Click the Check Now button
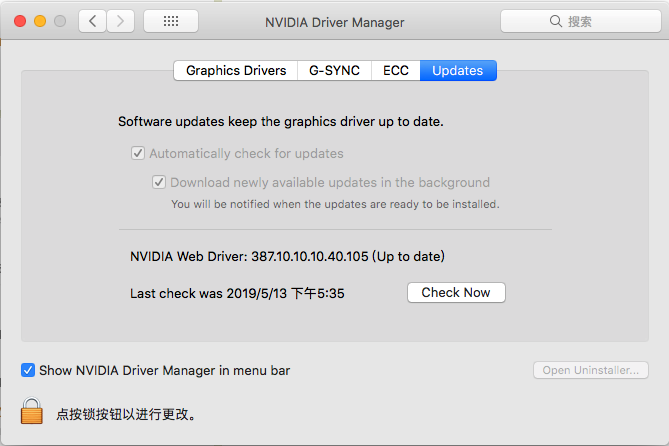This screenshot has height=446, width=669. (456, 292)
